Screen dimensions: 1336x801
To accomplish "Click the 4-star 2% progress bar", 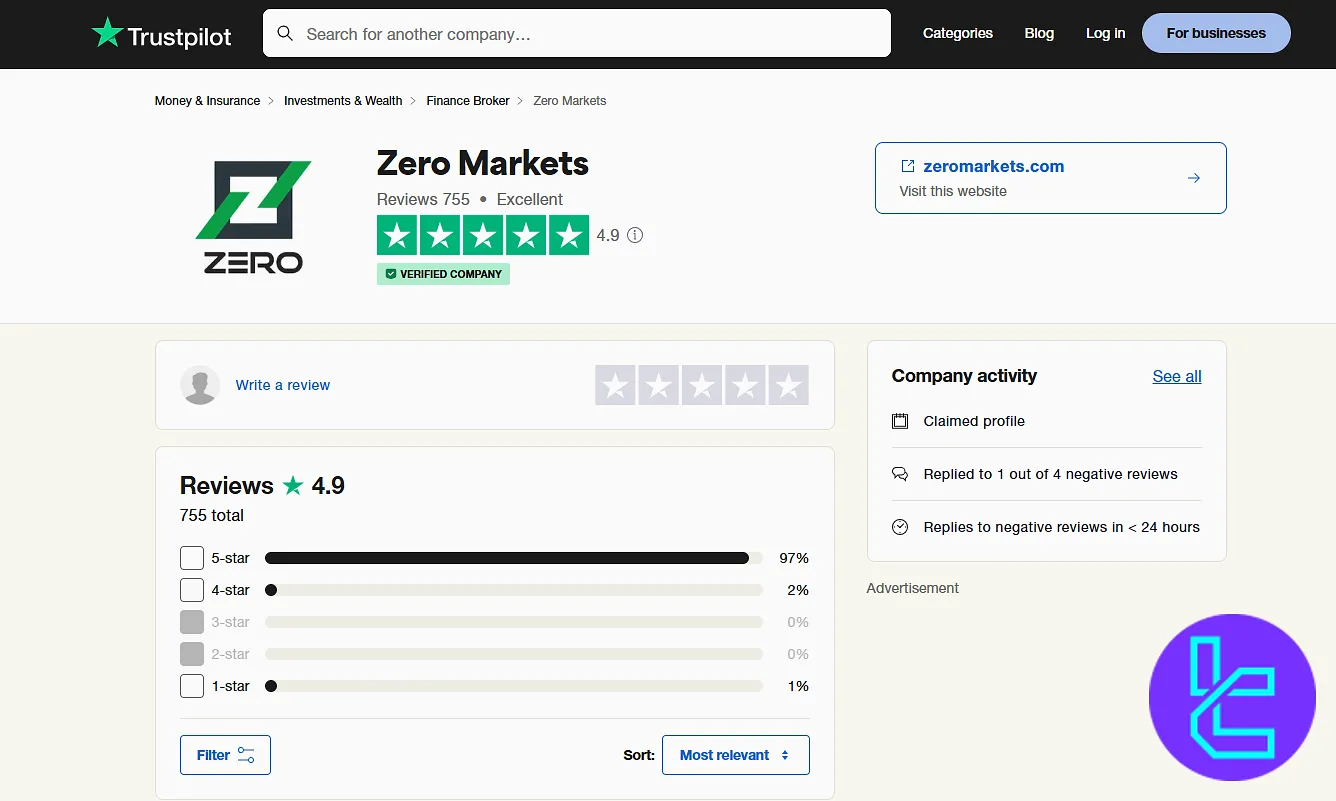I will click(514, 590).
